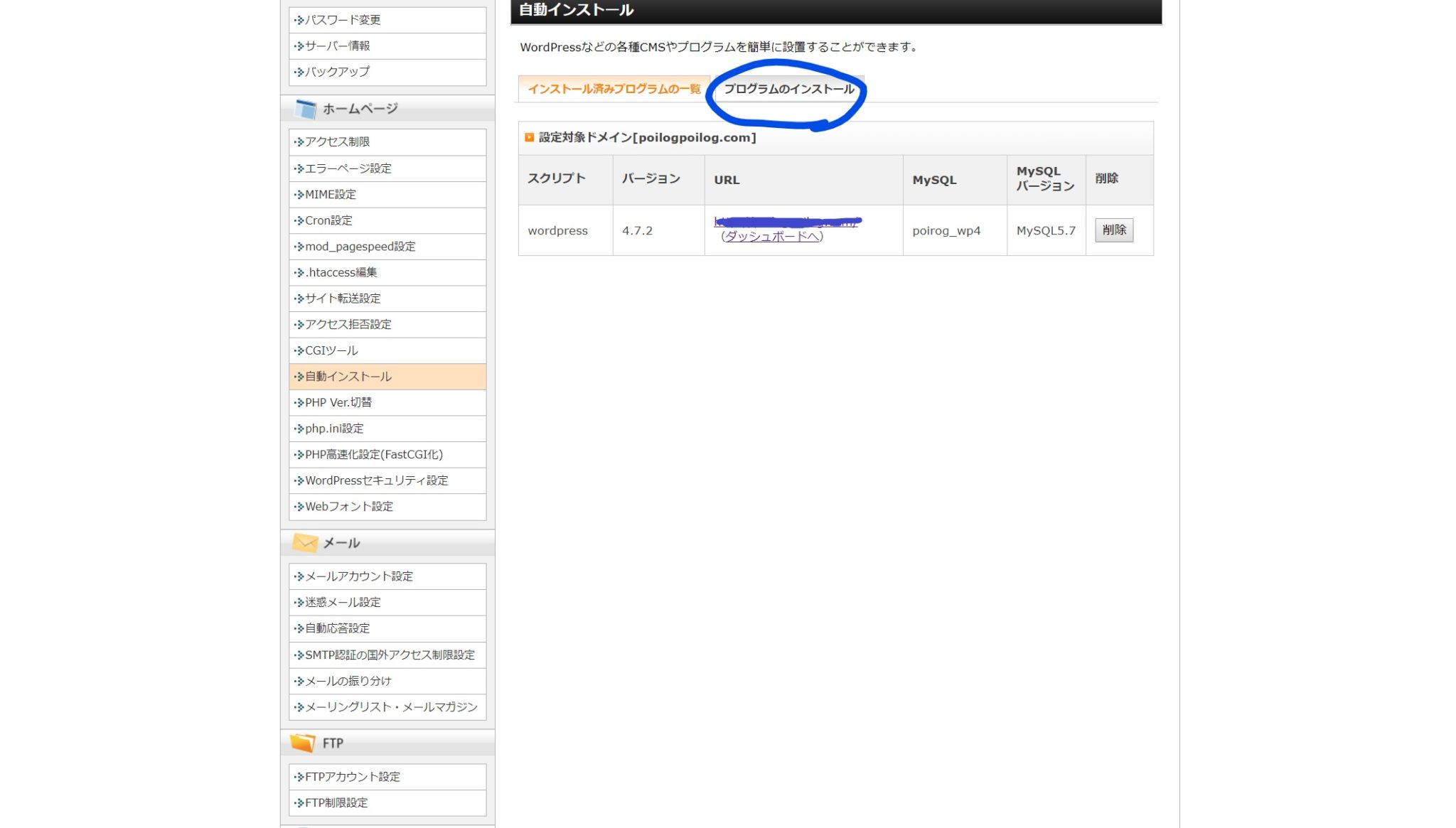Open the ダッシュボードへ link

coord(772,236)
